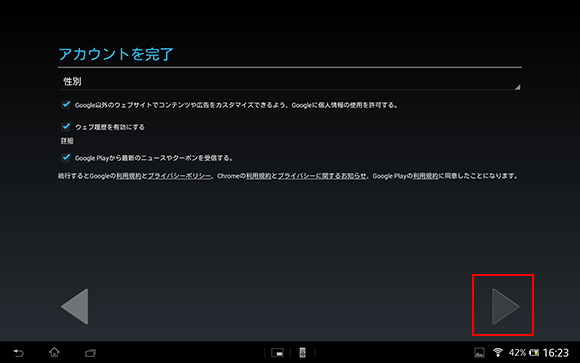This screenshot has height=363, width=580.
Task: Toggle the ウェブ履歴を有効にする checkbox
Action: (x=66, y=127)
